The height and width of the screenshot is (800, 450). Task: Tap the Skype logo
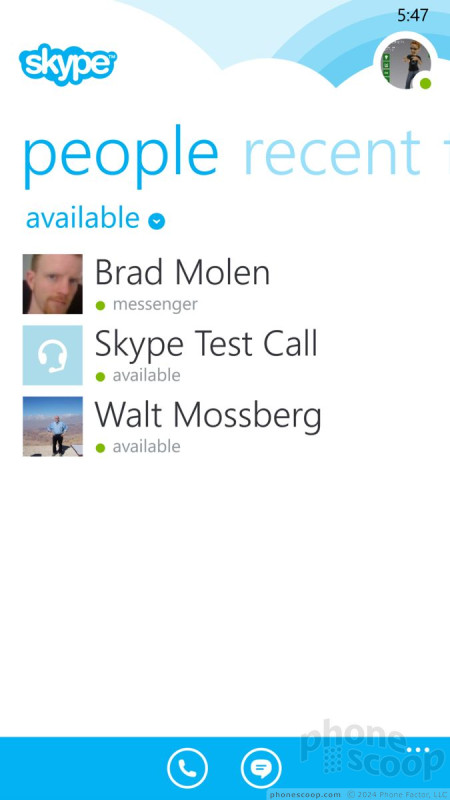click(67, 64)
